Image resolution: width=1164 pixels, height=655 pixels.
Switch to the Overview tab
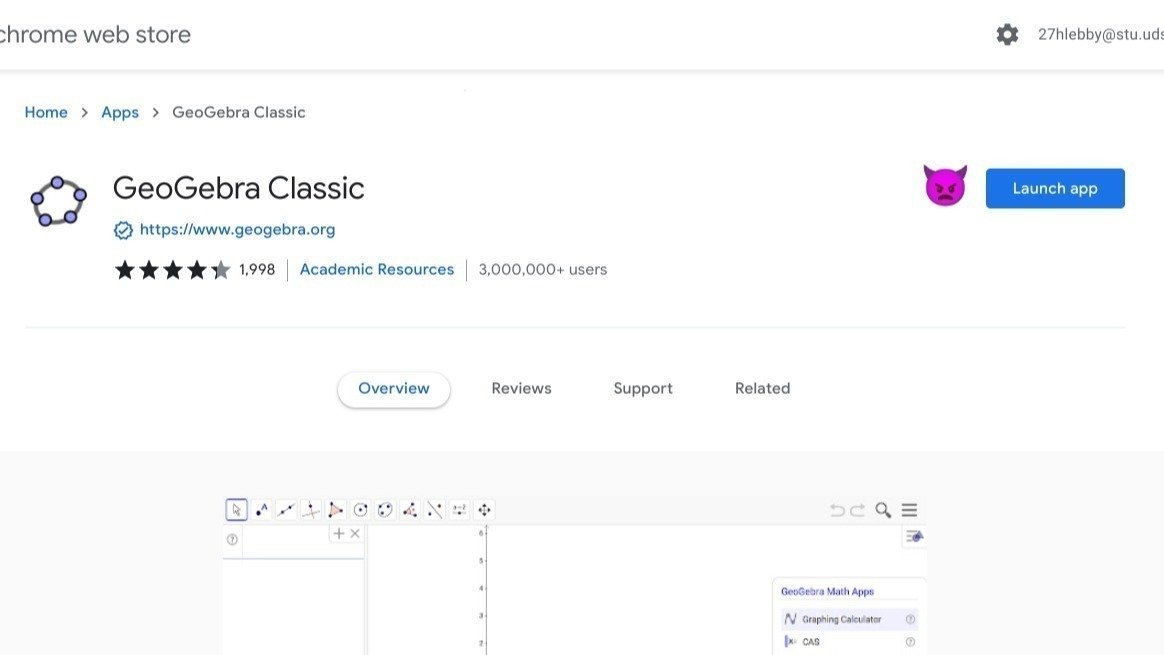coord(394,389)
